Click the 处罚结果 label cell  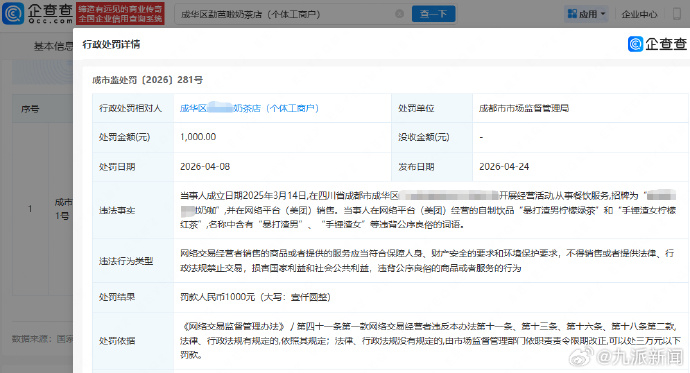(133, 297)
